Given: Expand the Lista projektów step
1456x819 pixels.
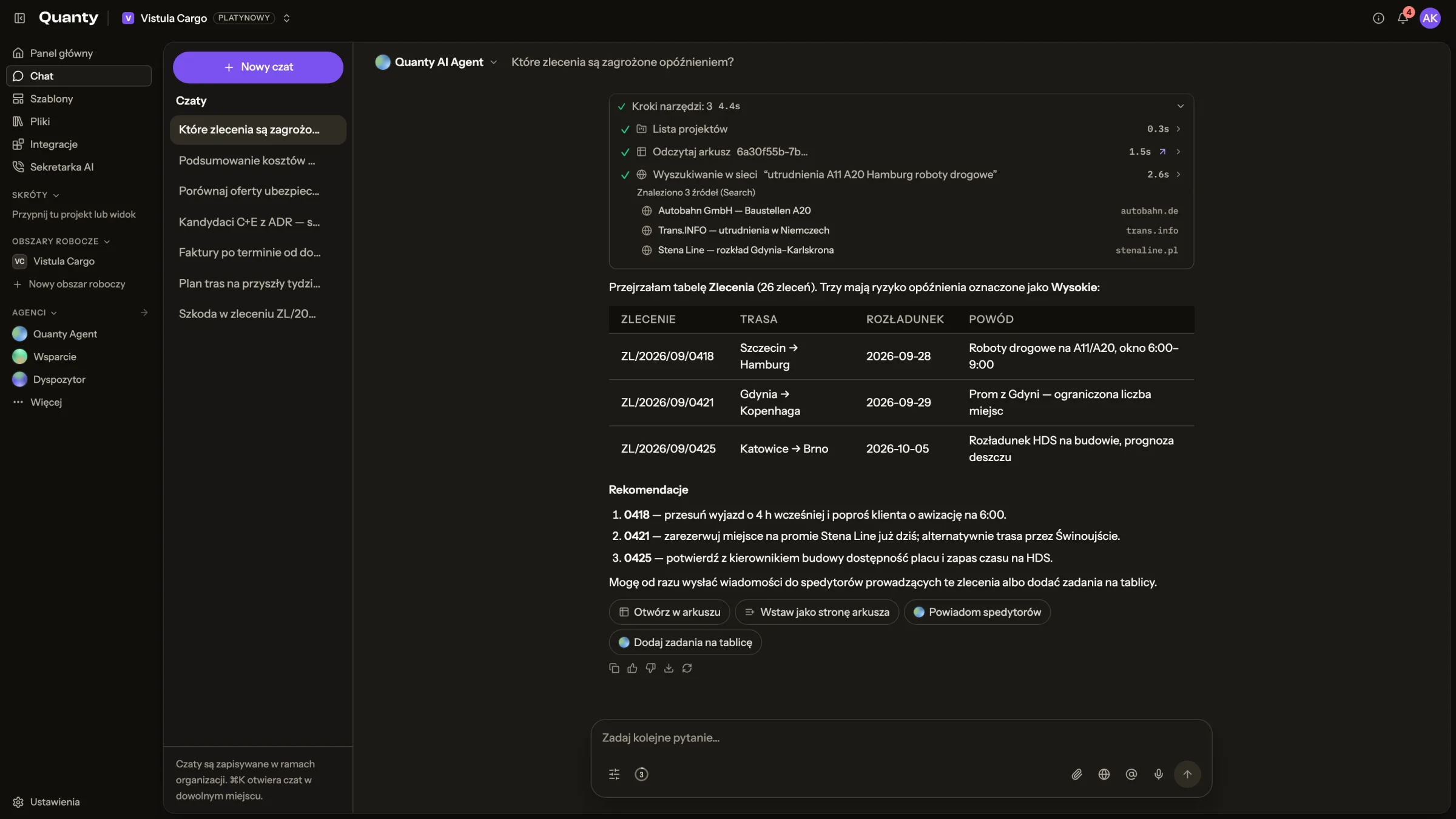Looking at the screenshot, I should point(1178,129).
